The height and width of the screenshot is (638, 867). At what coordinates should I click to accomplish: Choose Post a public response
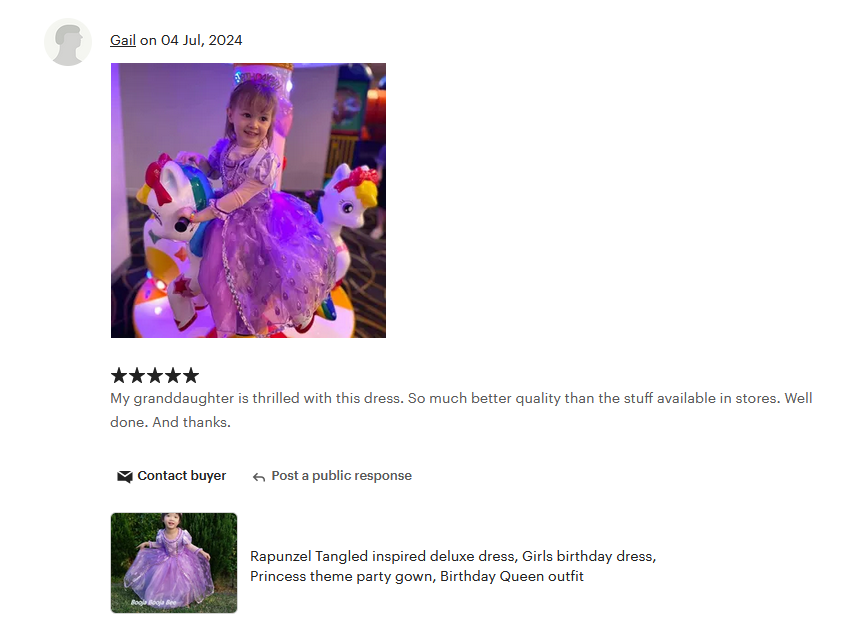341,475
